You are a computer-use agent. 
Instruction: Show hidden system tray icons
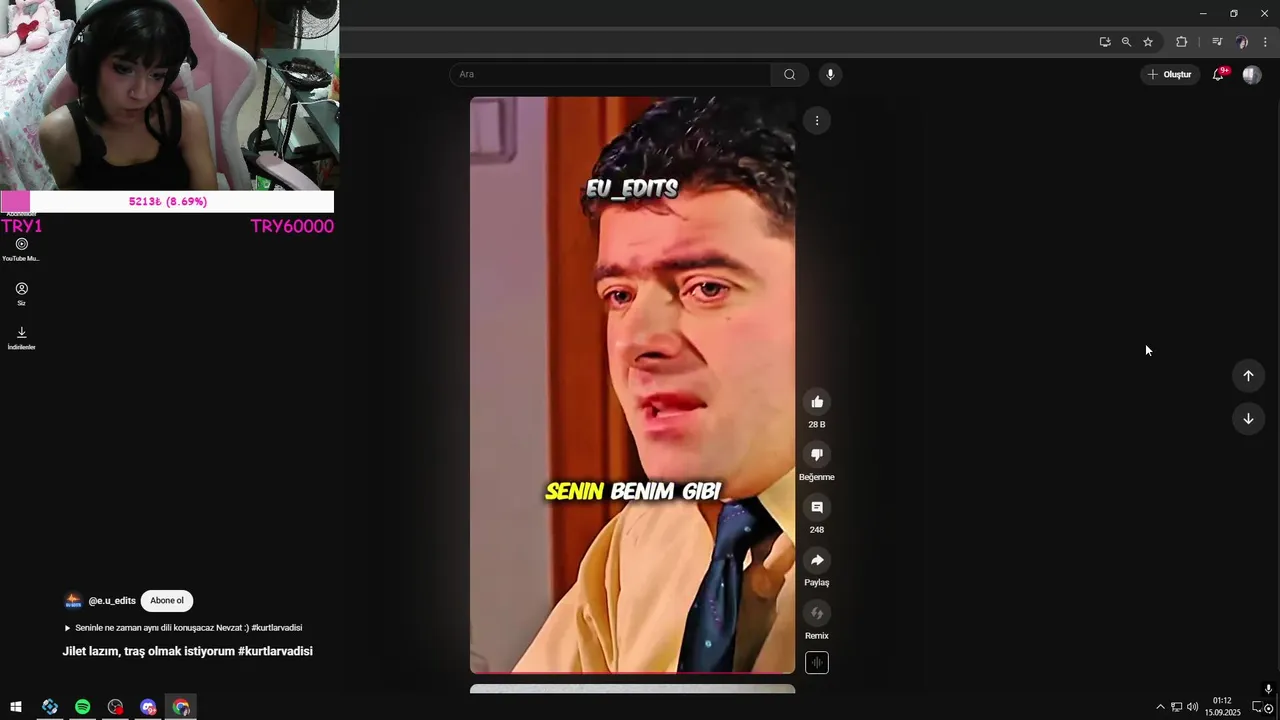[x=1160, y=707]
